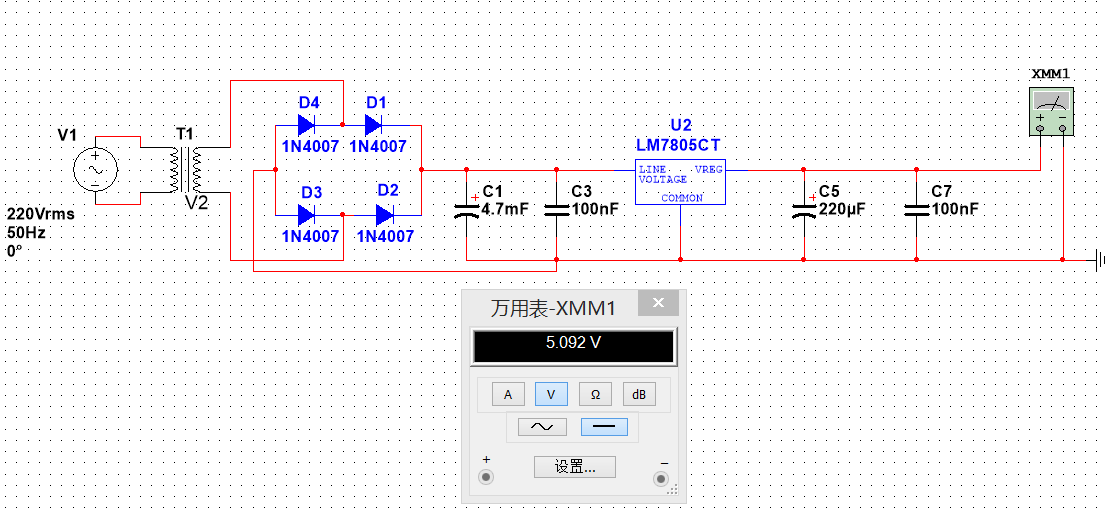Click the multimeter 5.092 V display field

(574, 344)
